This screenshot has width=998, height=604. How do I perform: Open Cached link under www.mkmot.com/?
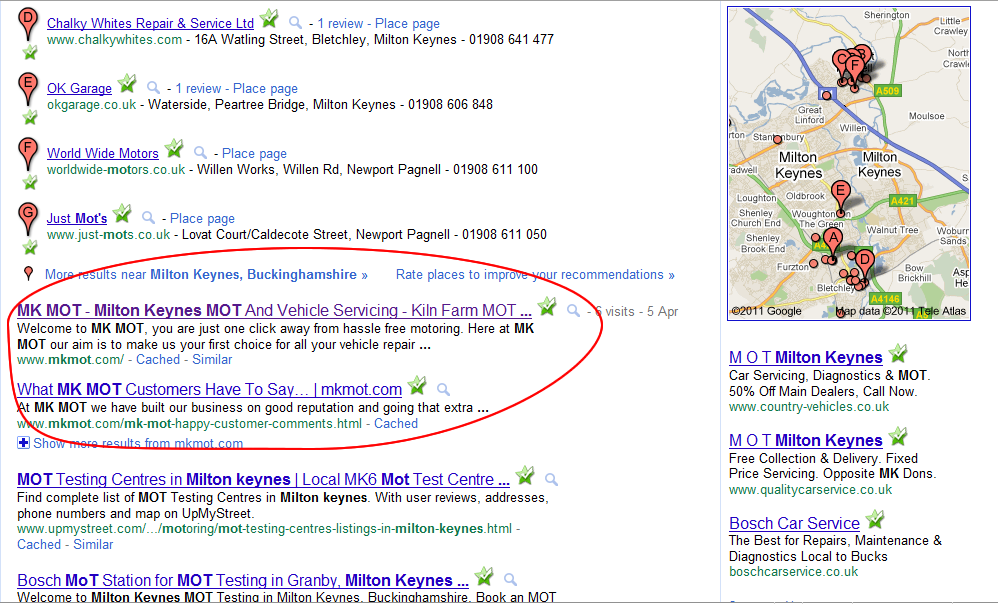pos(158,360)
